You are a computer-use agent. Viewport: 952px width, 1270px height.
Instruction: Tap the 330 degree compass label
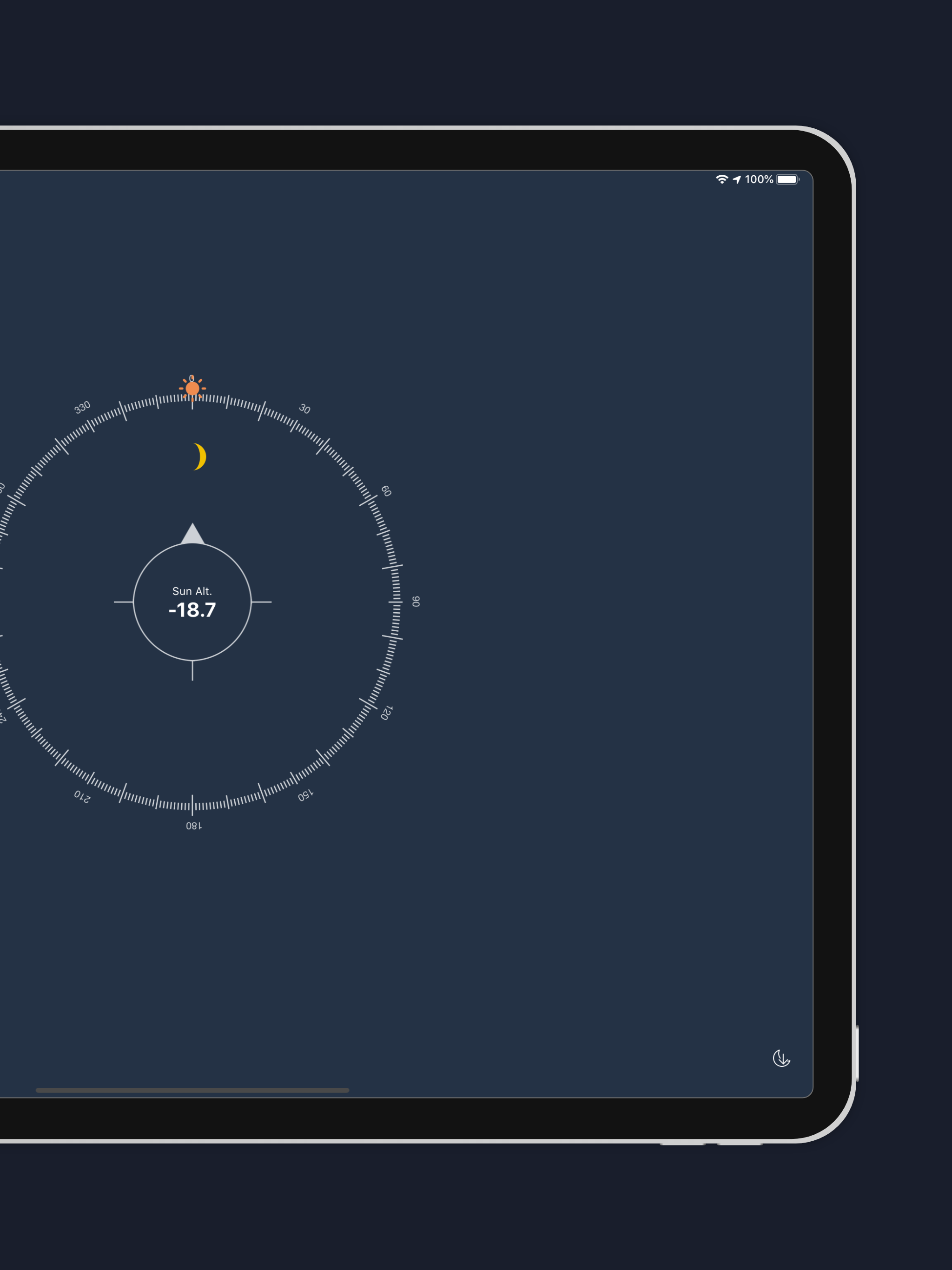[82, 407]
